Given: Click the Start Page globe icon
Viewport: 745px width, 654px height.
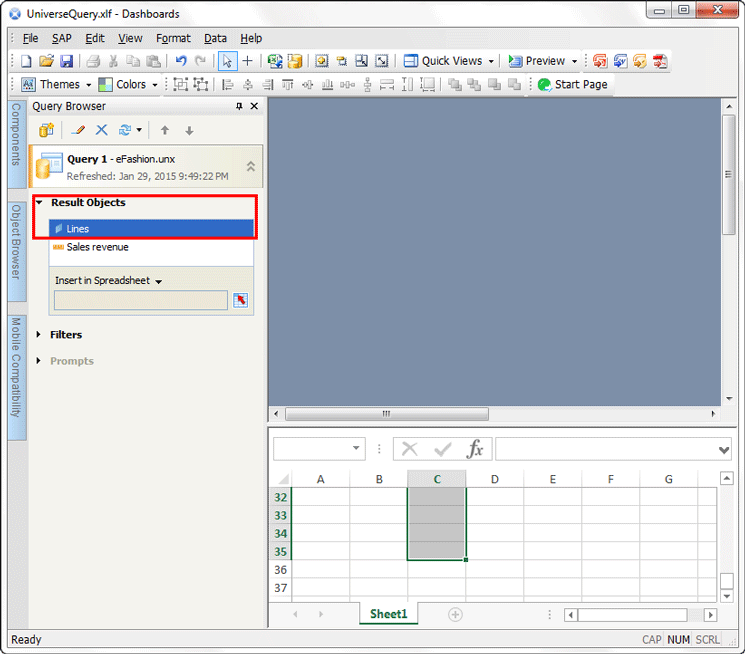Looking at the screenshot, I should (x=545, y=85).
